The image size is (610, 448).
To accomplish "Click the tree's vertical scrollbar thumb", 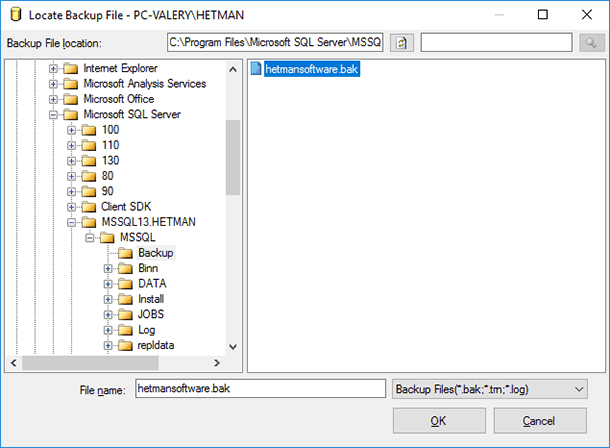I will pyautogui.click(x=233, y=158).
